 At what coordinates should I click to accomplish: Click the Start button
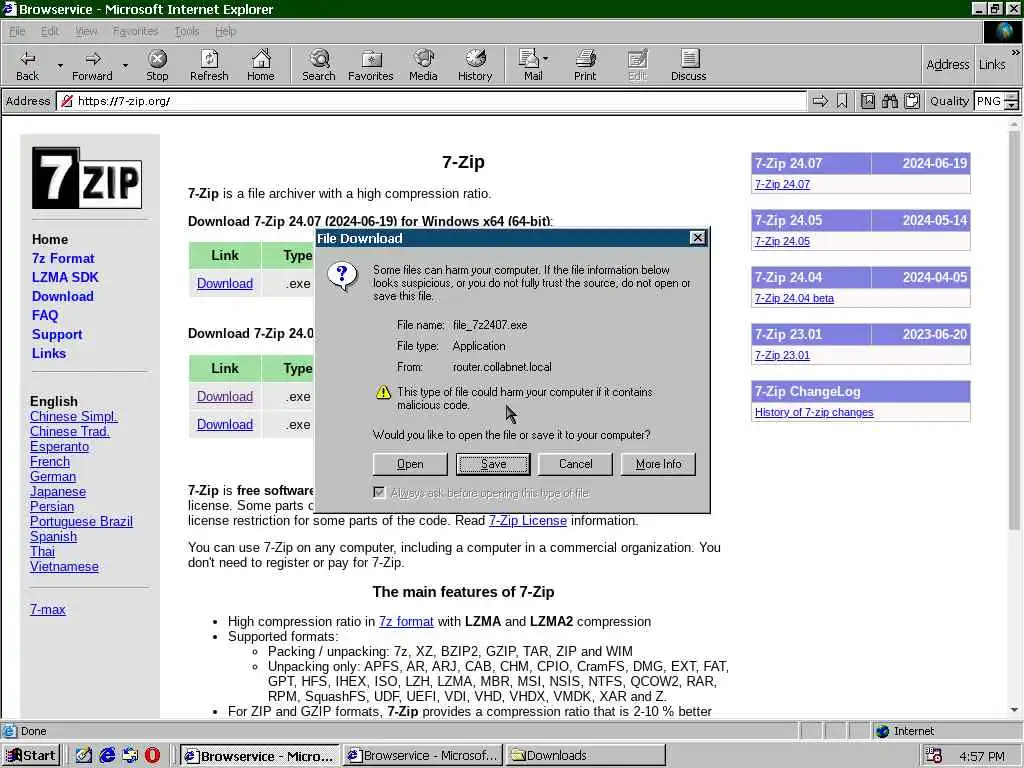(31, 756)
